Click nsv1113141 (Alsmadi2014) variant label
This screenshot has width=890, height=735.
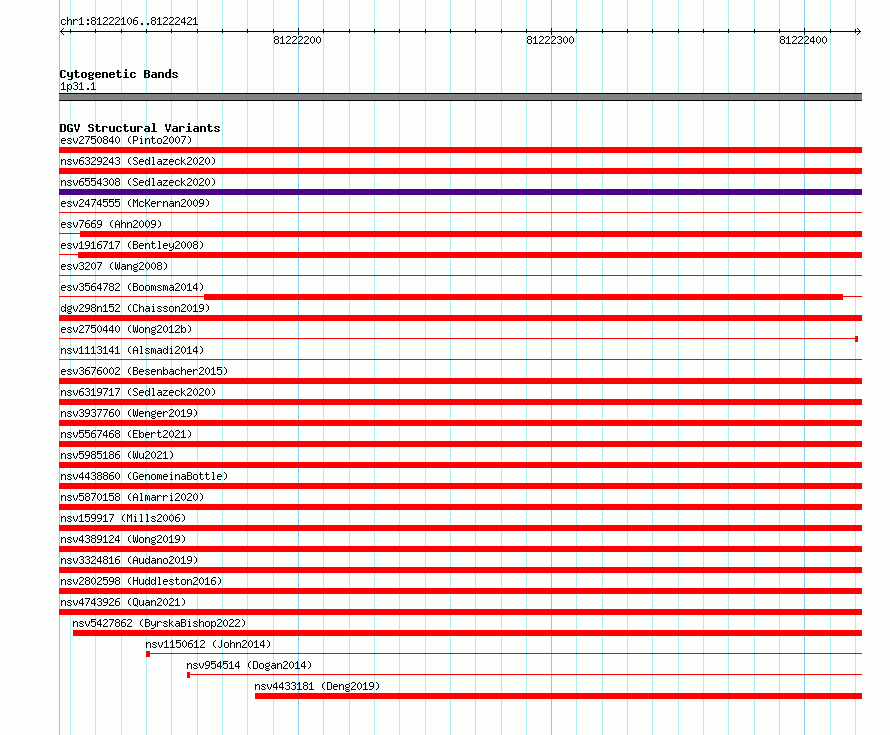[132, 350]
